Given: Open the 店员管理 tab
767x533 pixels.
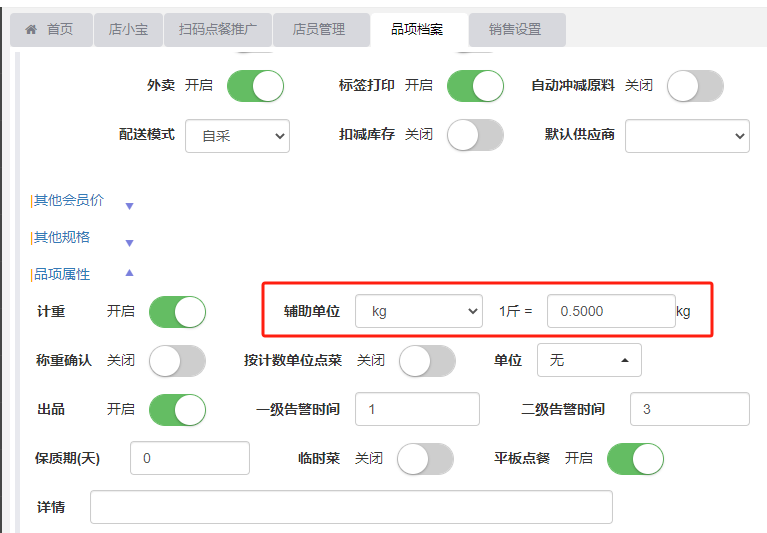Looking at the screenshot, I should (x=318, y=30).
